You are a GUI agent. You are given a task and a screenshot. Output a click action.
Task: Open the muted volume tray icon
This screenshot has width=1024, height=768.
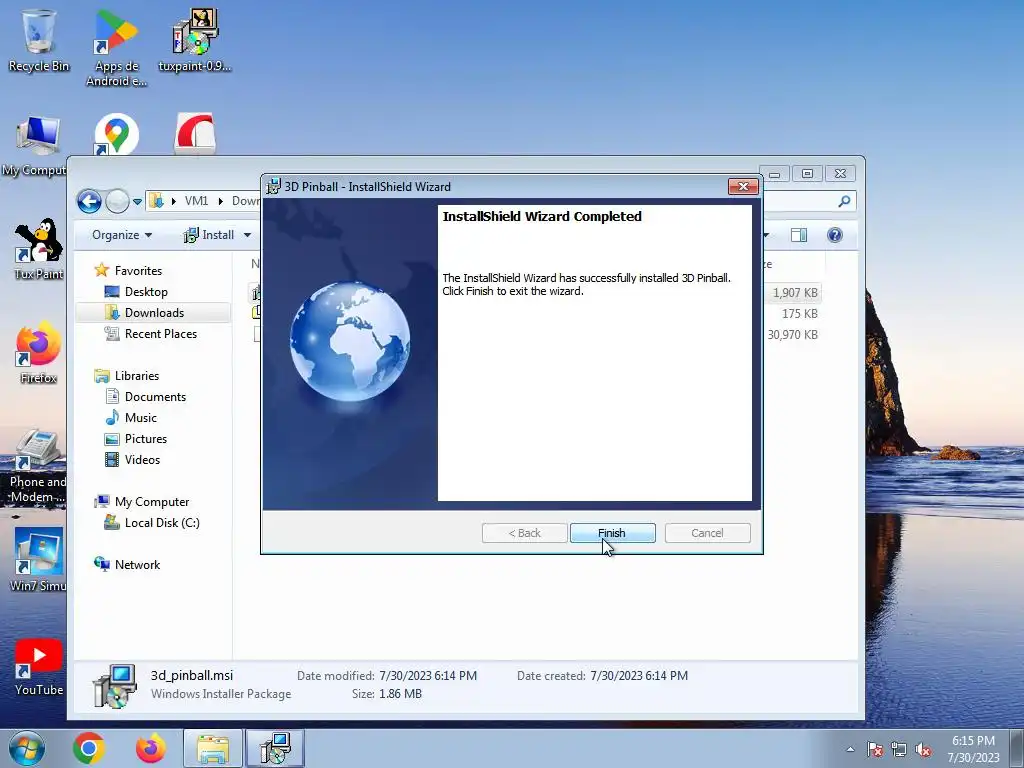[x=923, y=749]
